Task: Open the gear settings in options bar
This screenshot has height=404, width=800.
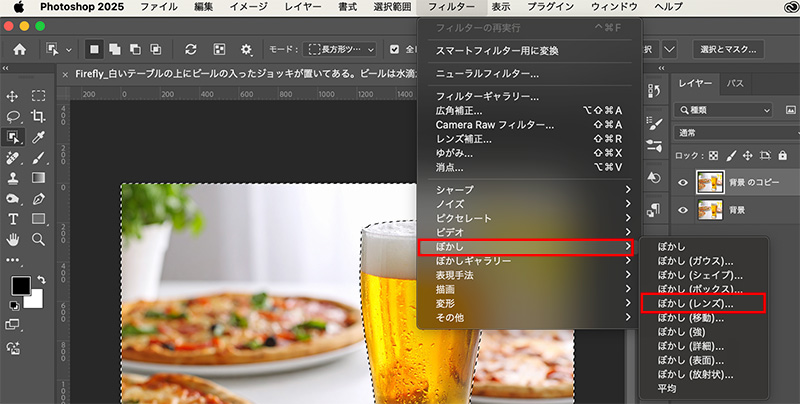Action: pos(246,49)
